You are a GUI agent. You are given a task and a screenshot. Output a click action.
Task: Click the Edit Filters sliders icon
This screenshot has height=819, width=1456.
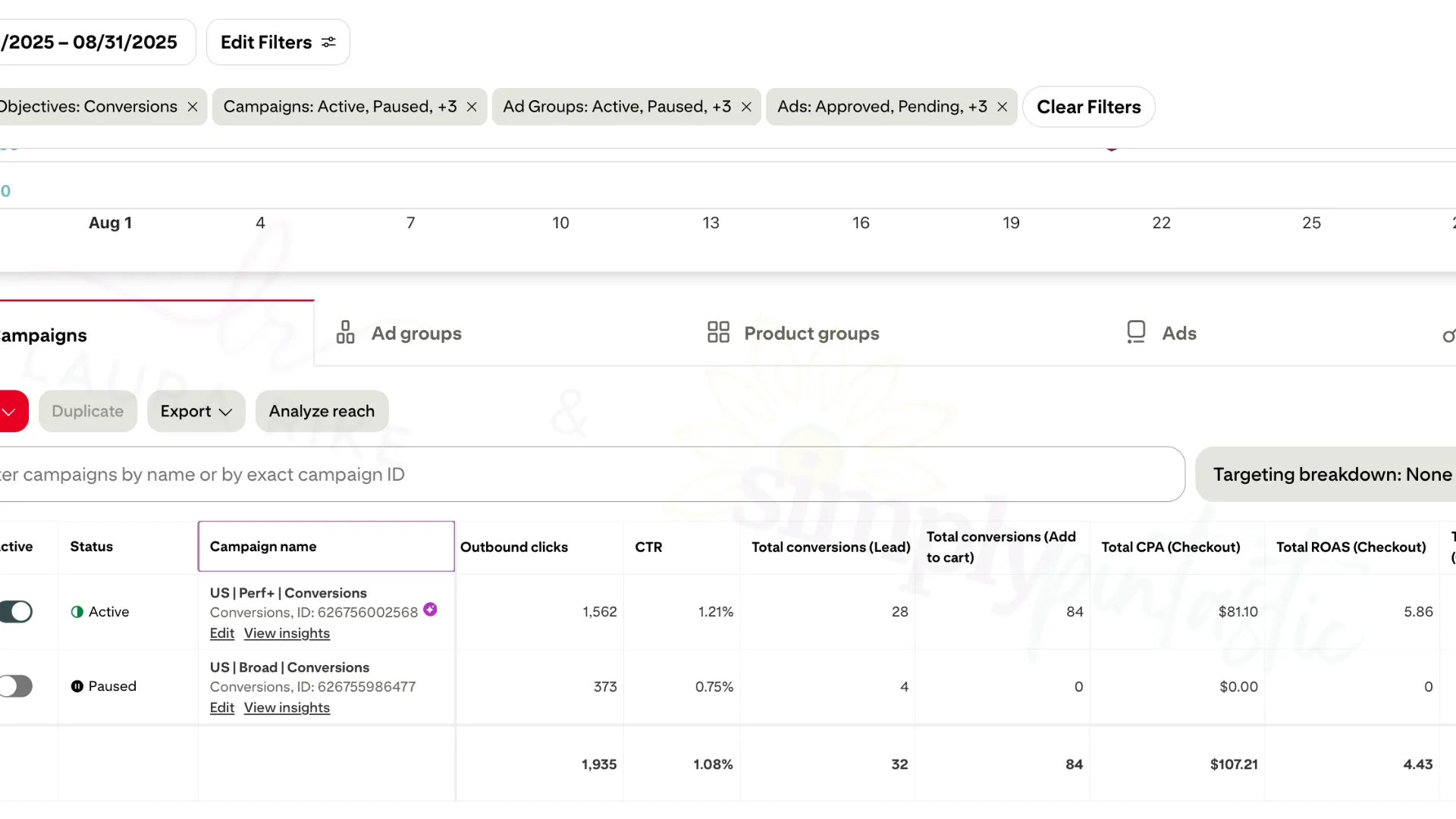click(x=328, y=42)
